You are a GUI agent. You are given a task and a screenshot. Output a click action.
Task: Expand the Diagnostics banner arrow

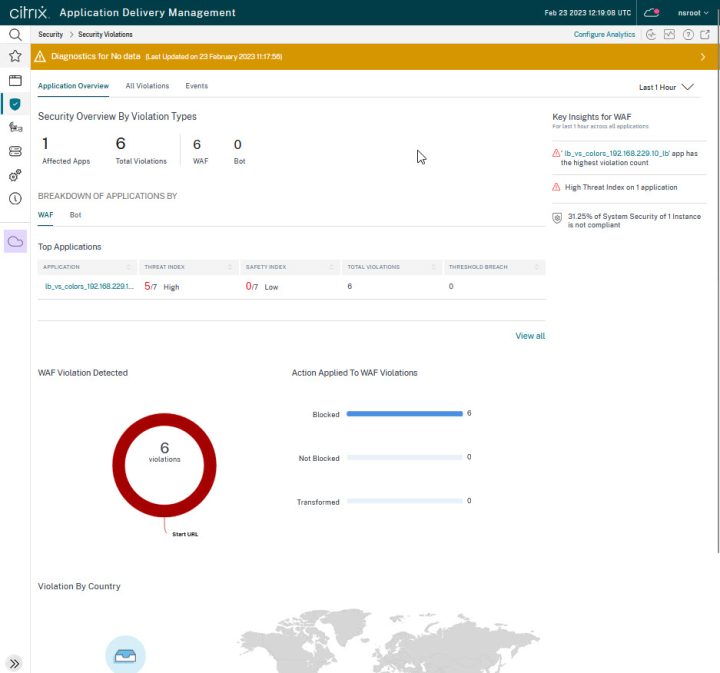(703, 57)
